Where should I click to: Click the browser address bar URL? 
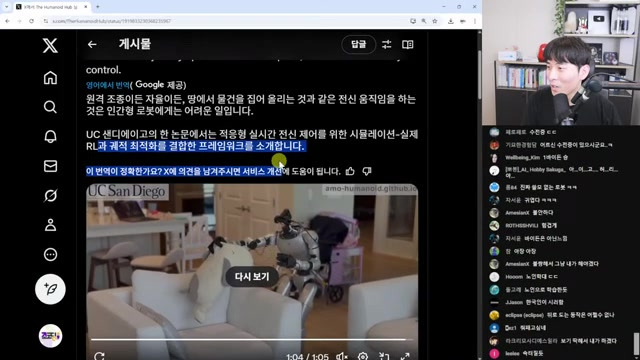point(111,21)
